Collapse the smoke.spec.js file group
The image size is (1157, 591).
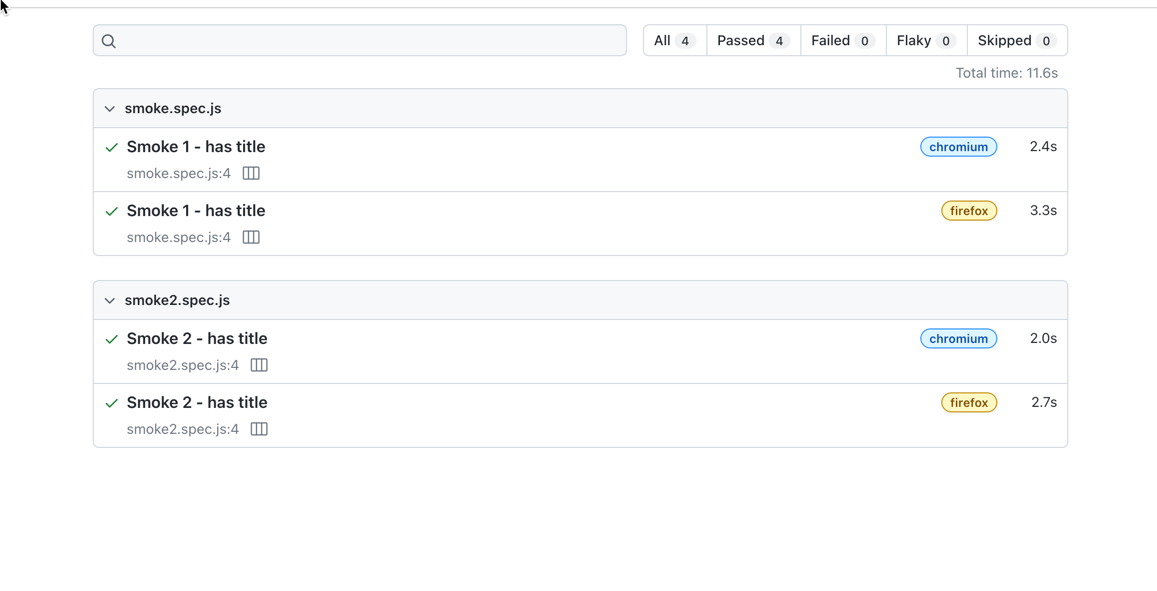coord(110,109)
